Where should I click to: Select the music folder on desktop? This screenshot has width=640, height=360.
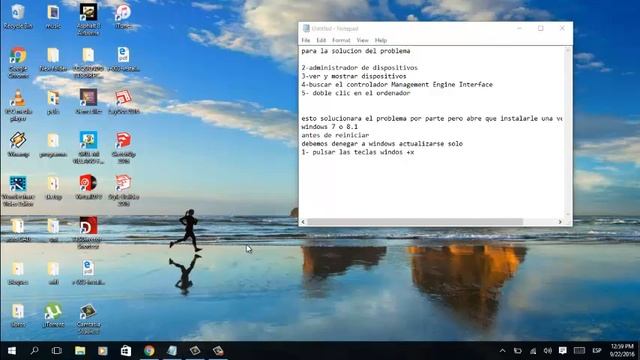pyautogui.click(x=53, y=17)
